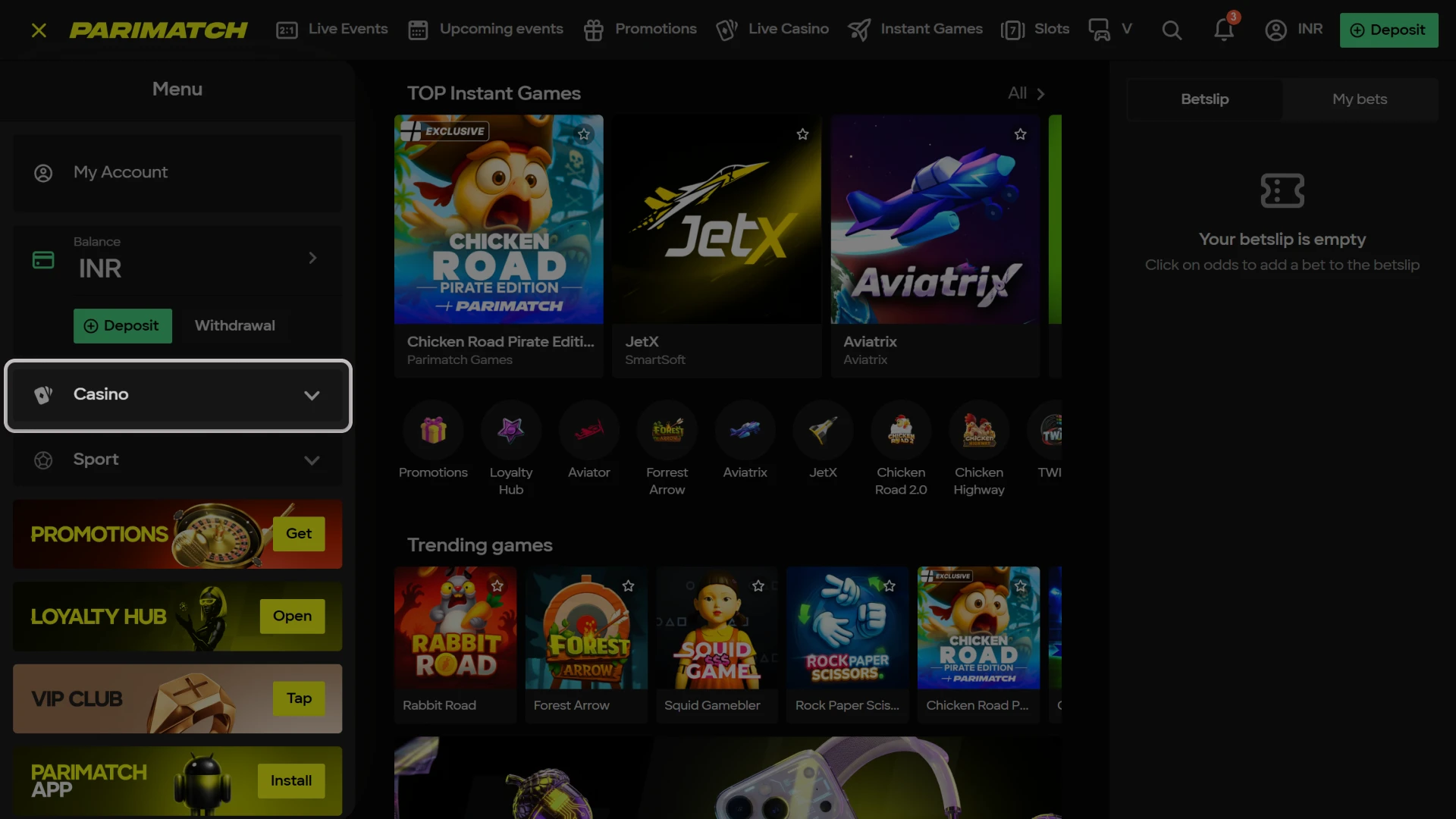Click the Deposit button in menu
The height and width of the screenshot is (819, 1456).
click(123, 326)
